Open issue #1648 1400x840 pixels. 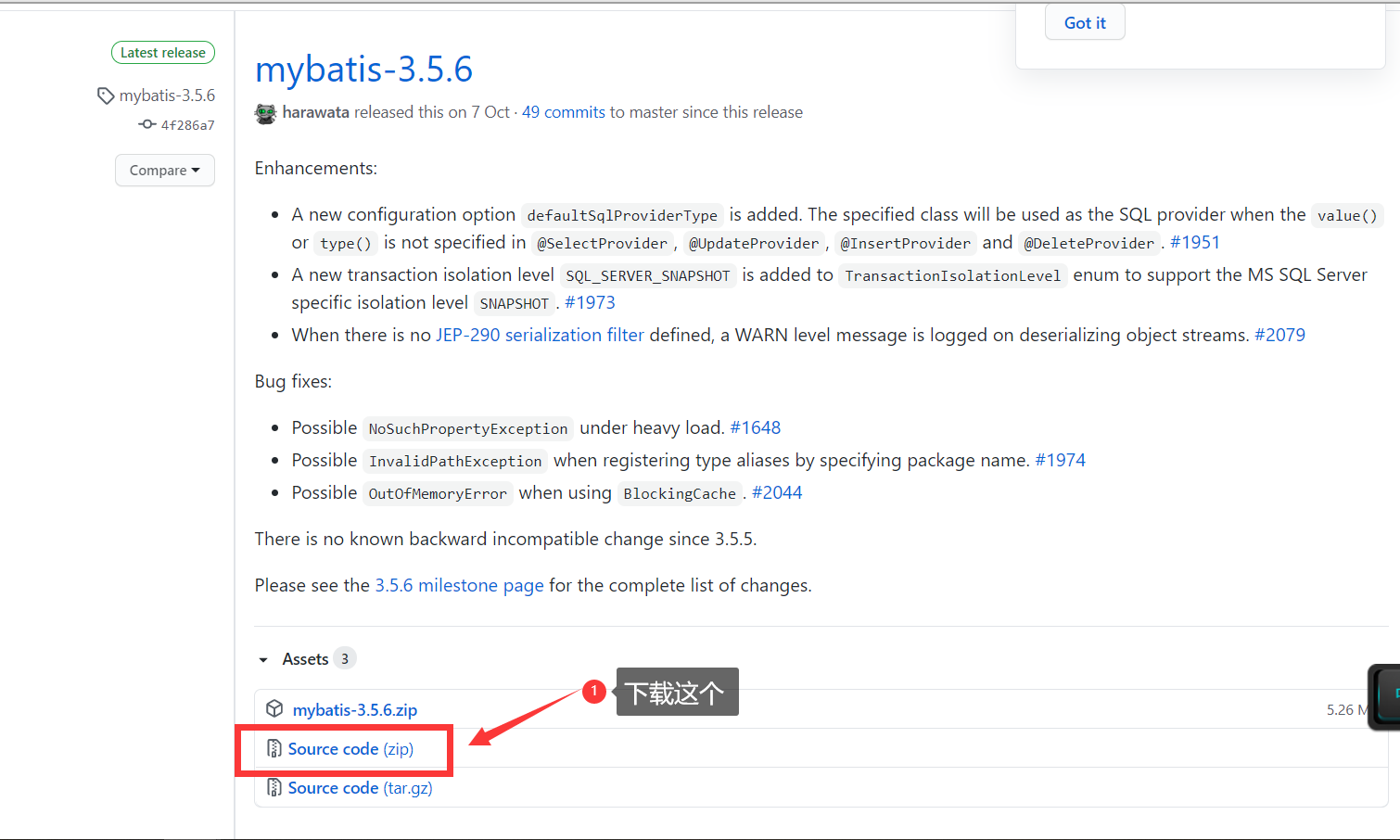coord(756,427)
